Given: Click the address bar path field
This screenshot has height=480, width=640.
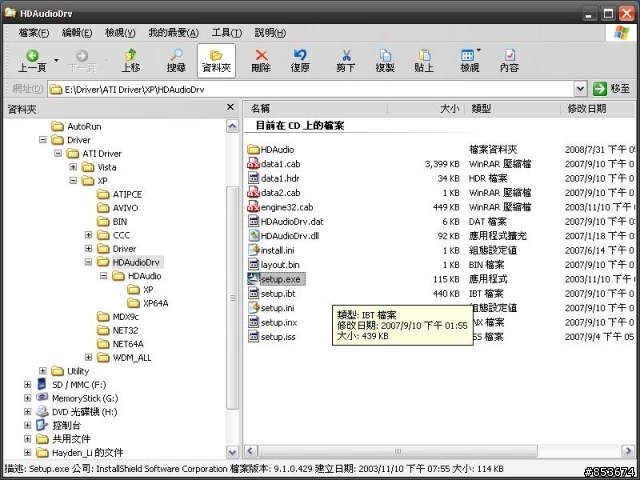Looking at the screenshot, I should coord(311,89).
